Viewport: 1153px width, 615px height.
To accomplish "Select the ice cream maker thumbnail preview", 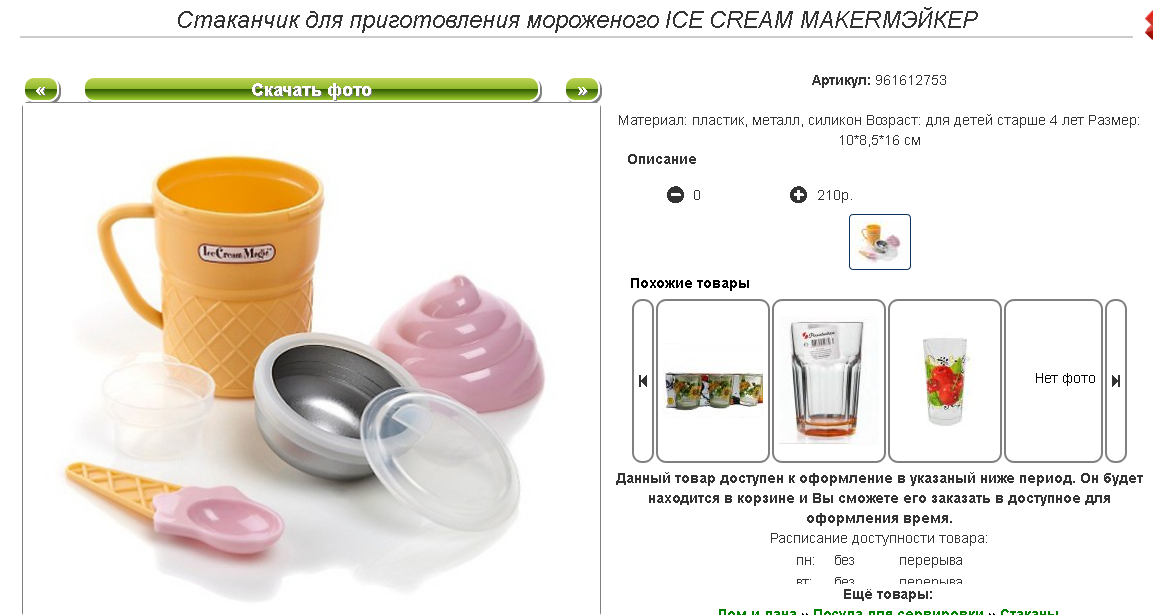I will tap(879, 242).
